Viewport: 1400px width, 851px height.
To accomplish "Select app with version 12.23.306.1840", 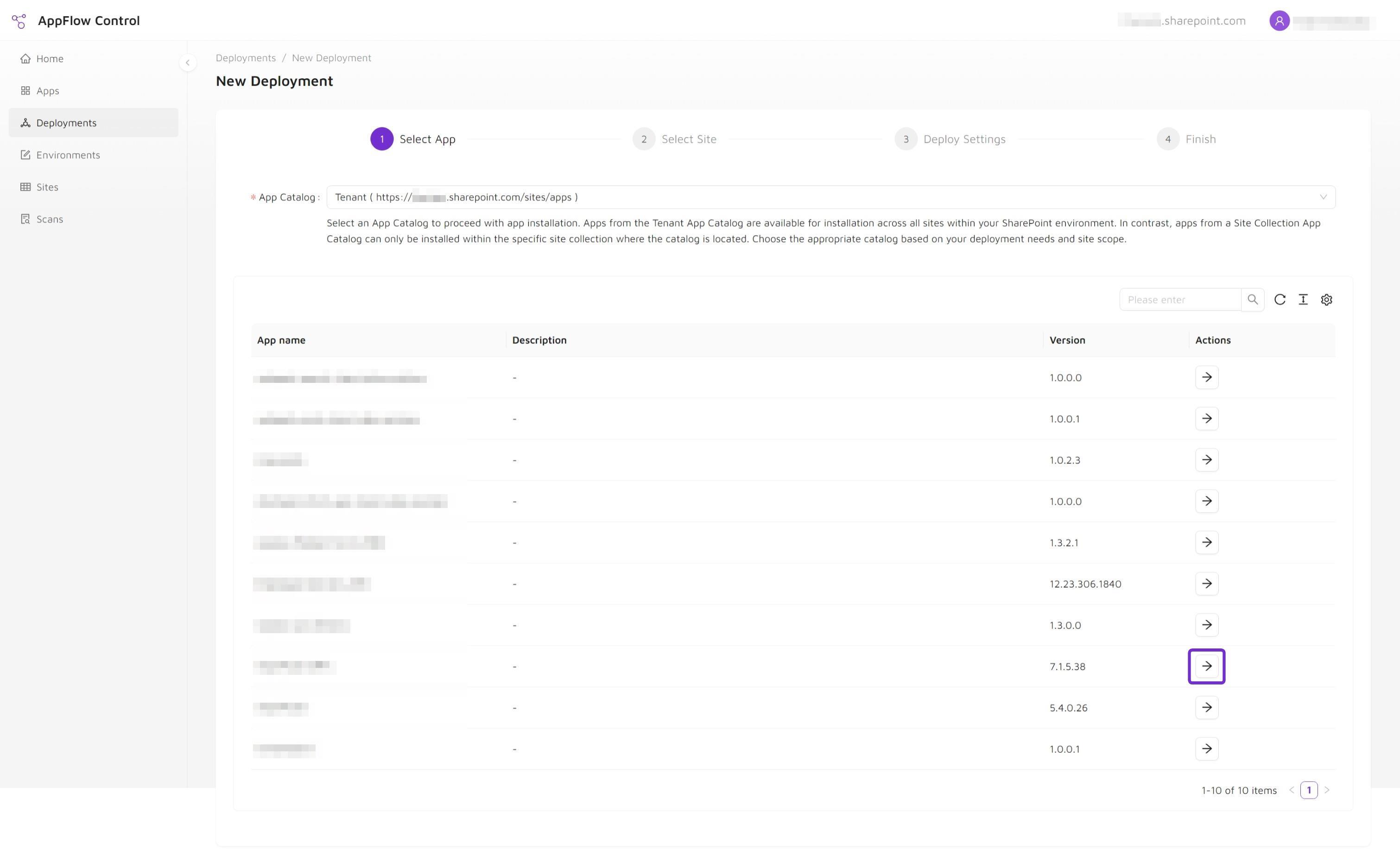I will tap(1206, 584).
